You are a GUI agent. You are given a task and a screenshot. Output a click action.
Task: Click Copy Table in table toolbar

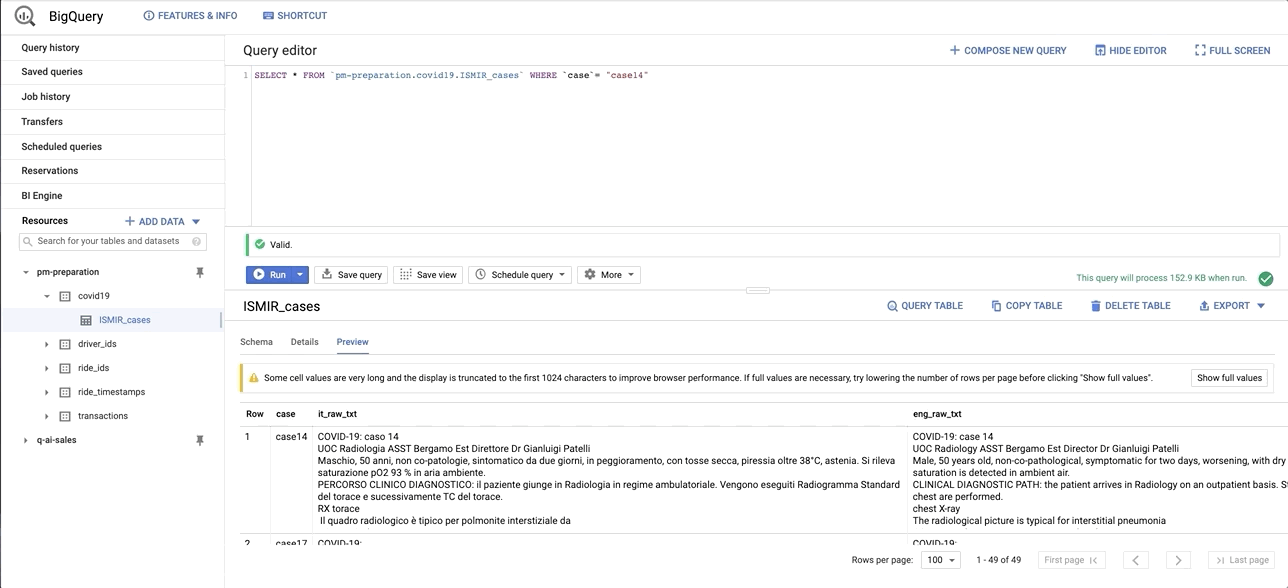[x=1026, y=306]
